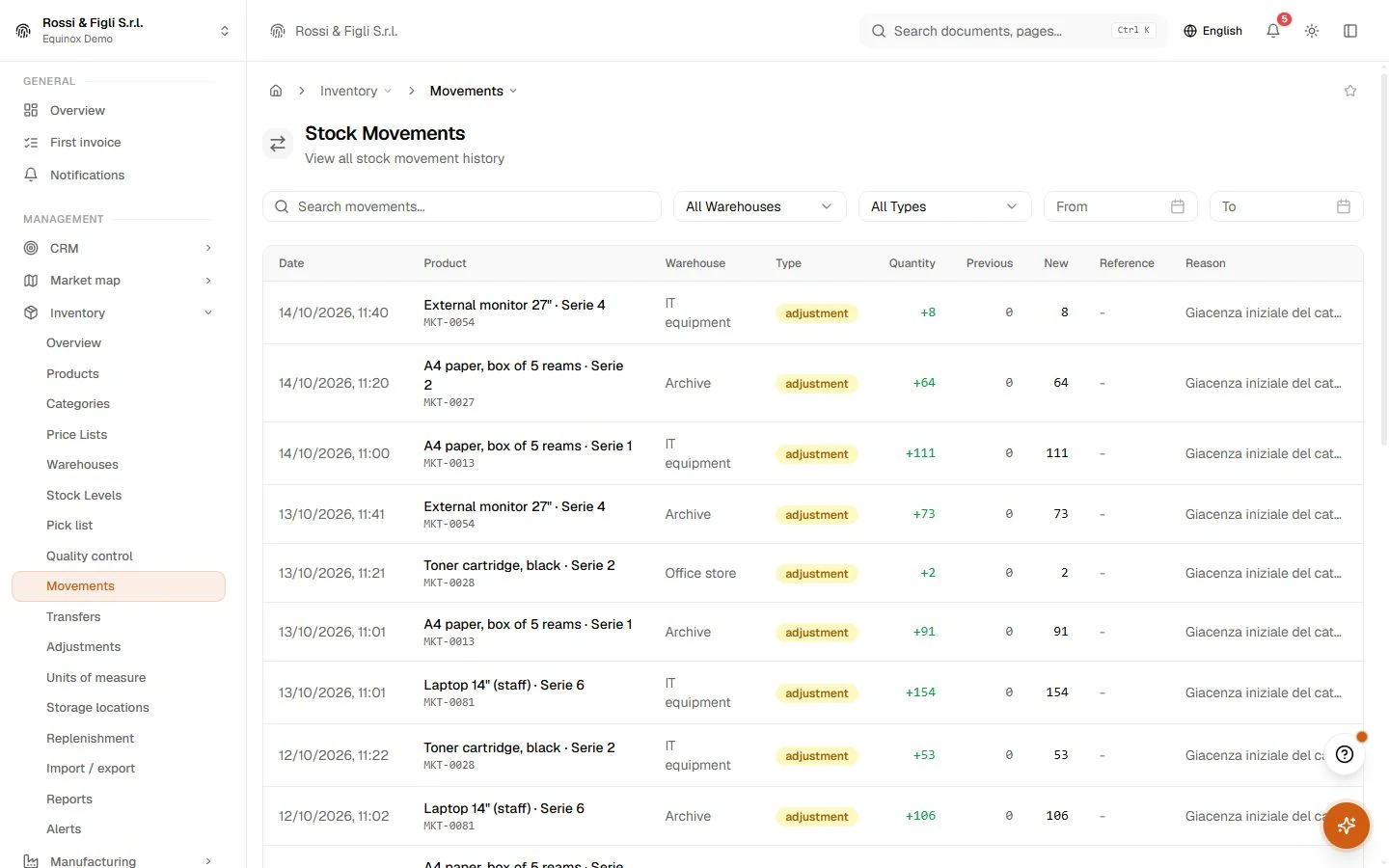Click the Overview grid icon in sidebar
This screenshot has width=1389, height=868.
click(x=31, y=110)
